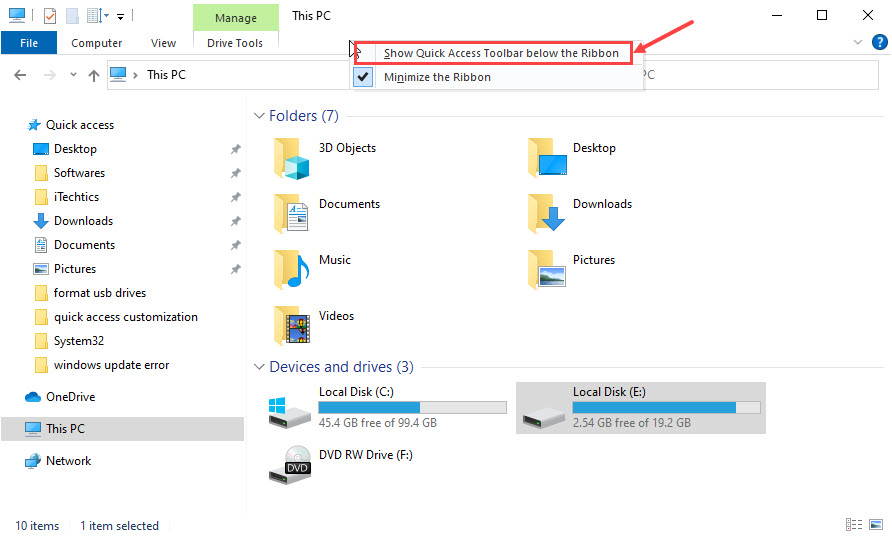Open the iTechtics pinned folder
This screenshot has height=538, width=892.
76,196
